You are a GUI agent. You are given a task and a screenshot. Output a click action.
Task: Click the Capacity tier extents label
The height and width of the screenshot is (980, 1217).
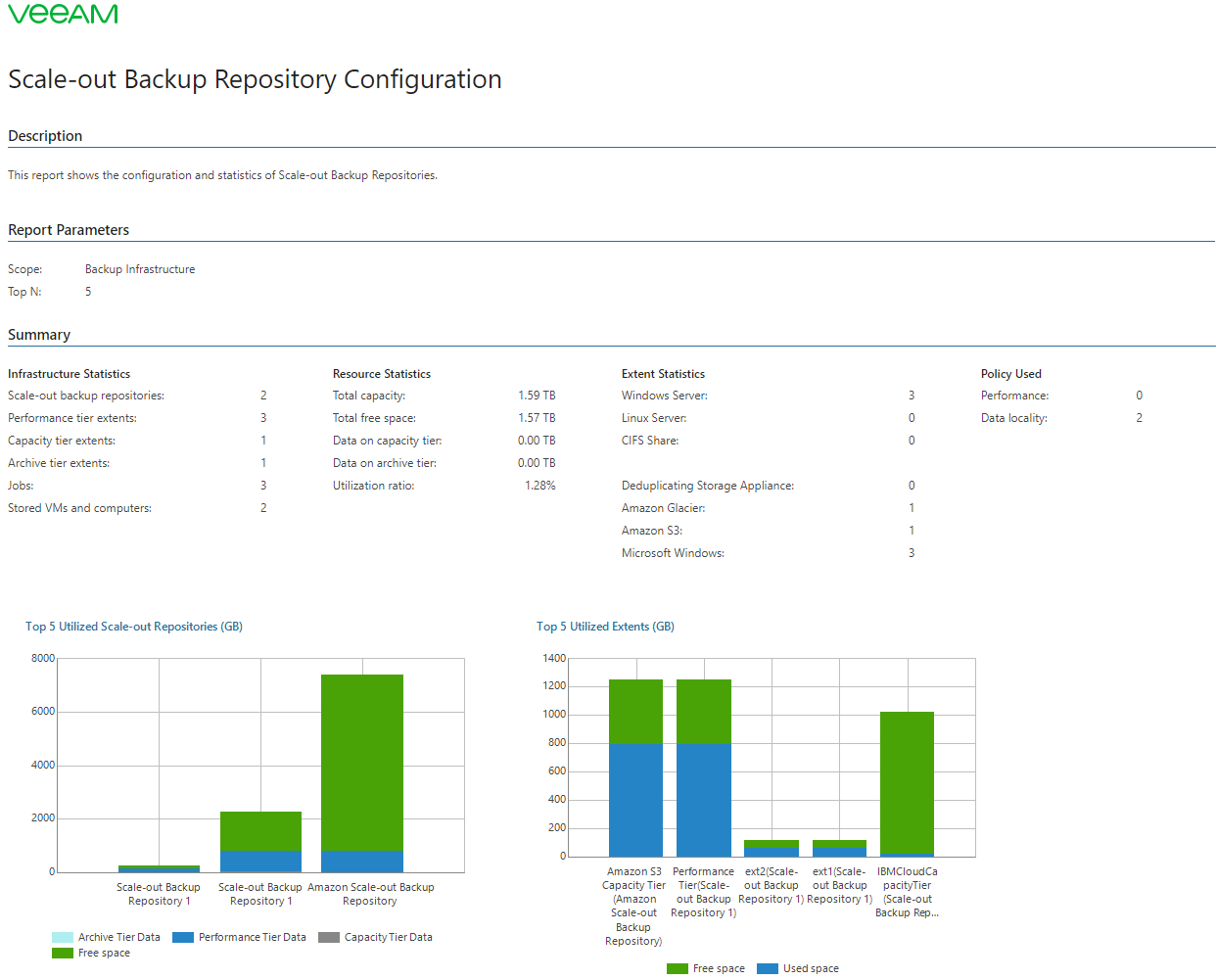(62, 441)
